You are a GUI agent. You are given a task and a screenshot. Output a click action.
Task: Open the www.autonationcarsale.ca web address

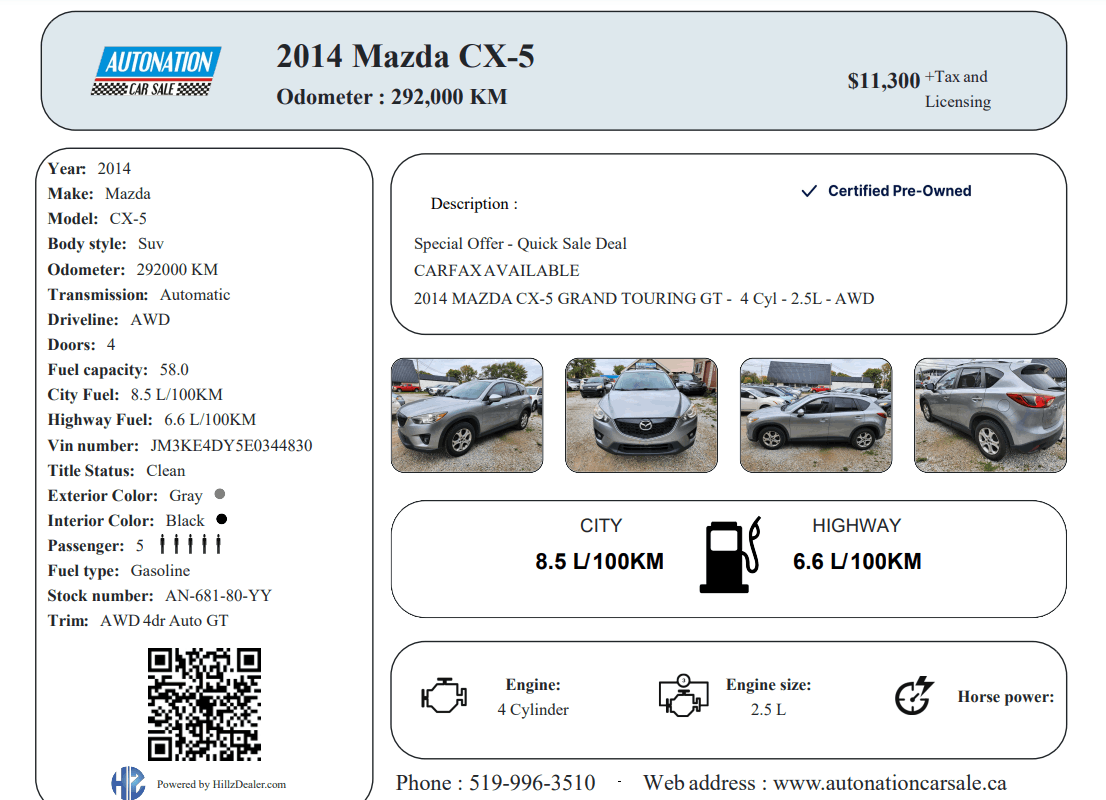[x=889, y=783]
